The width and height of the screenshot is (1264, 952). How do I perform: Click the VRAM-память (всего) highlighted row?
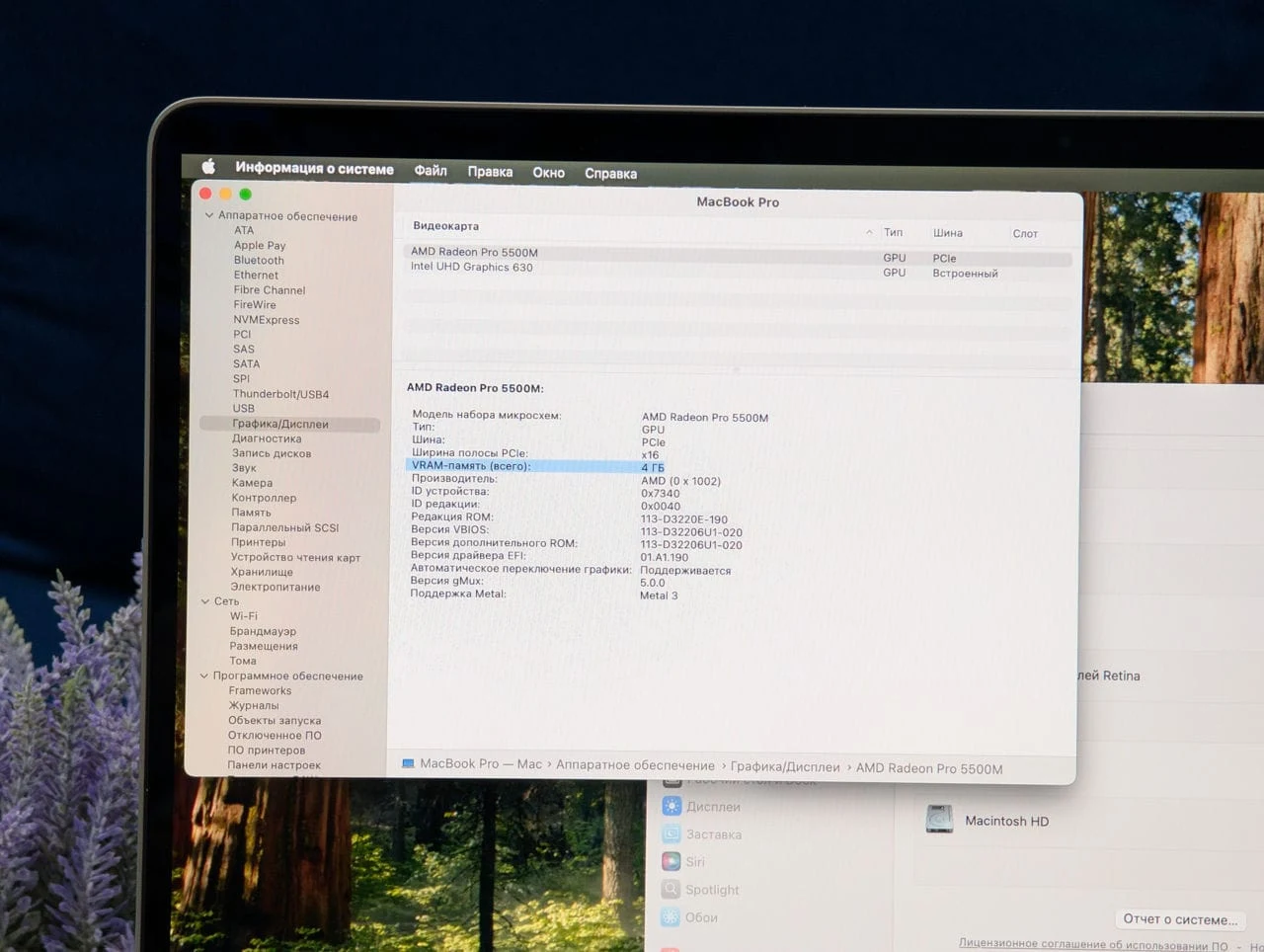[536, 466]
